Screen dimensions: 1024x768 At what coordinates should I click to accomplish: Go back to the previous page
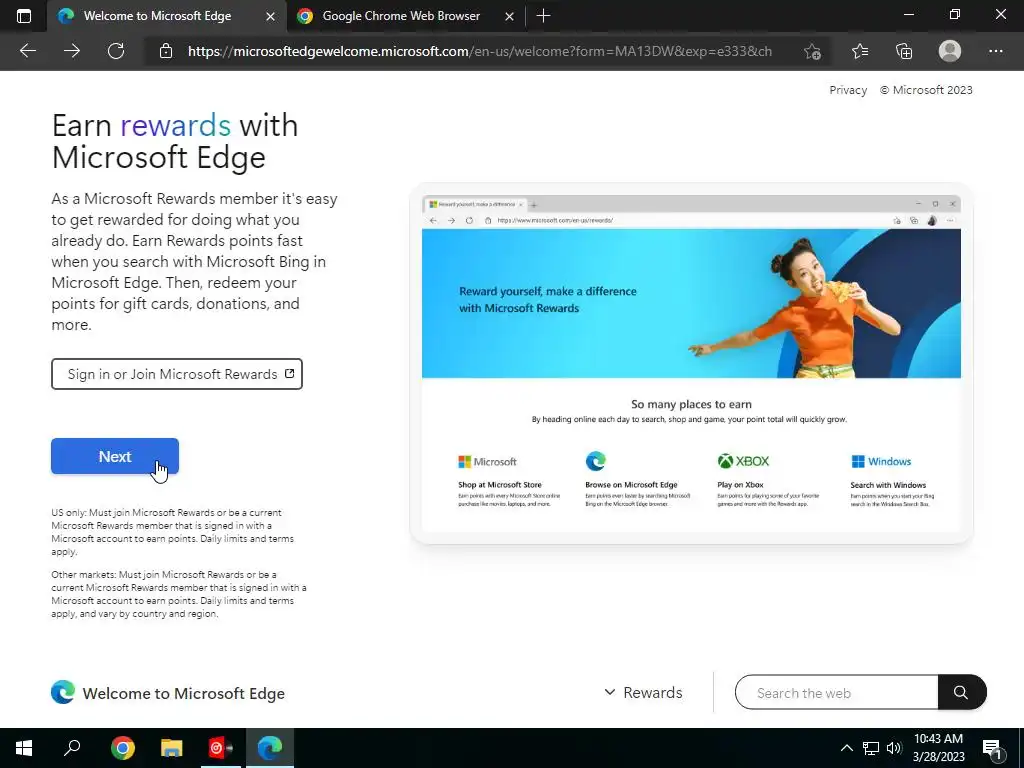27,51
